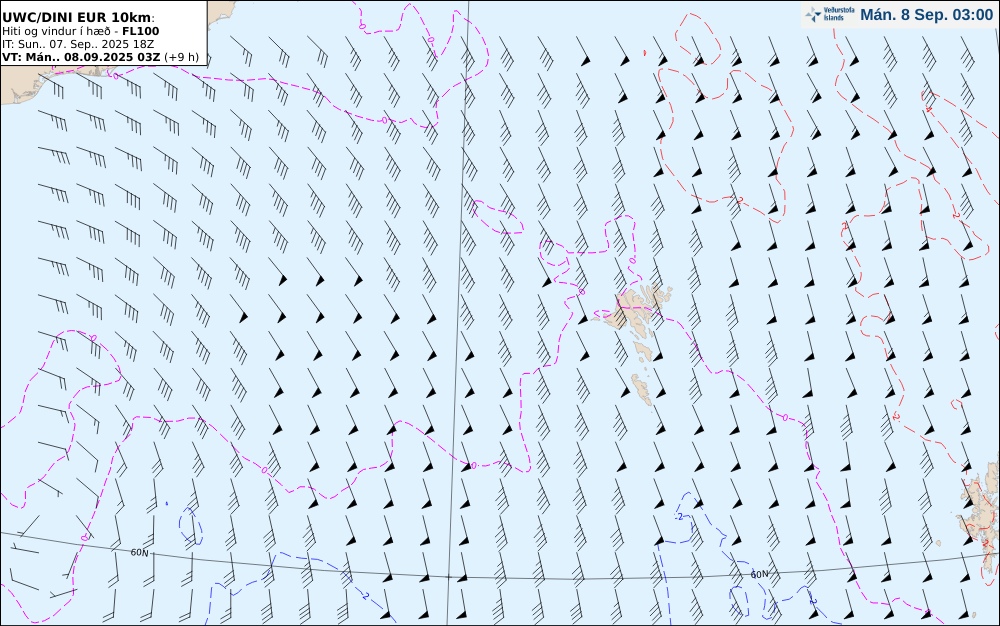Click the Veðurstofa Íslands logo
Viewport: 1000px width, 626px height.
pyautogui.click(x=830, y=15)
